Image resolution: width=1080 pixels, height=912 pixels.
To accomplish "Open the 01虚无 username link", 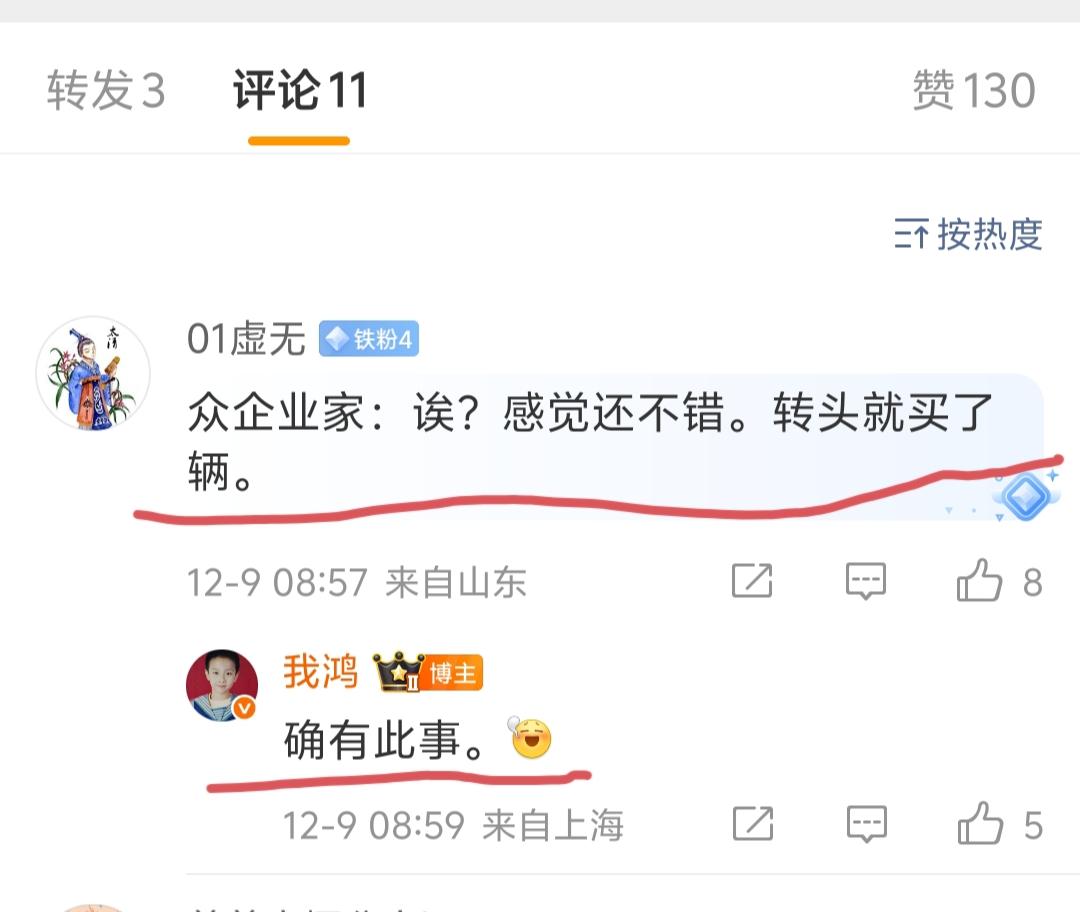I will click(x=246, y=339).
